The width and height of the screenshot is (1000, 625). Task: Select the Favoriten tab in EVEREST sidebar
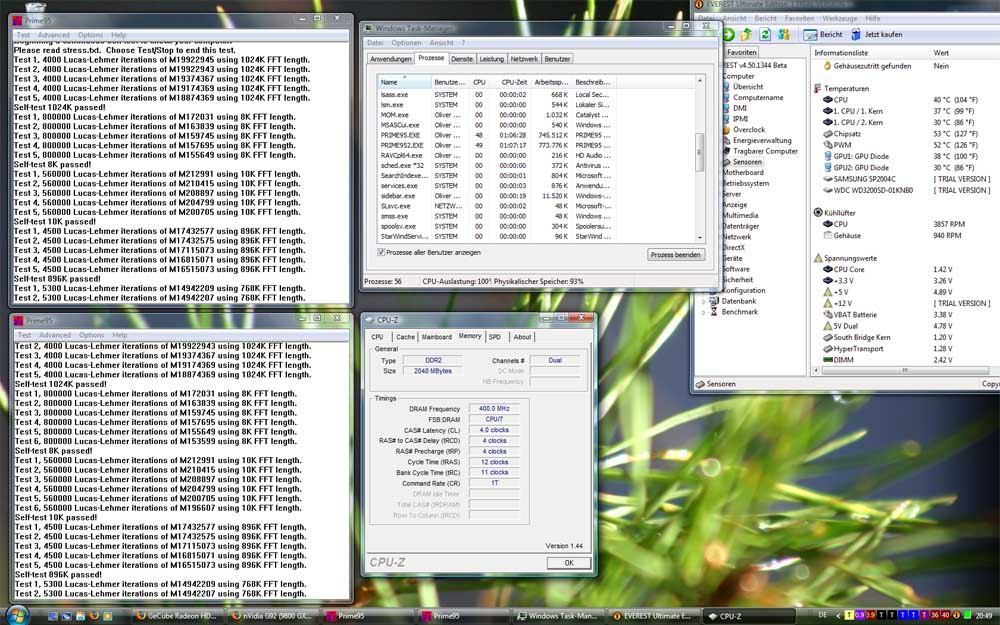point(742,52)
